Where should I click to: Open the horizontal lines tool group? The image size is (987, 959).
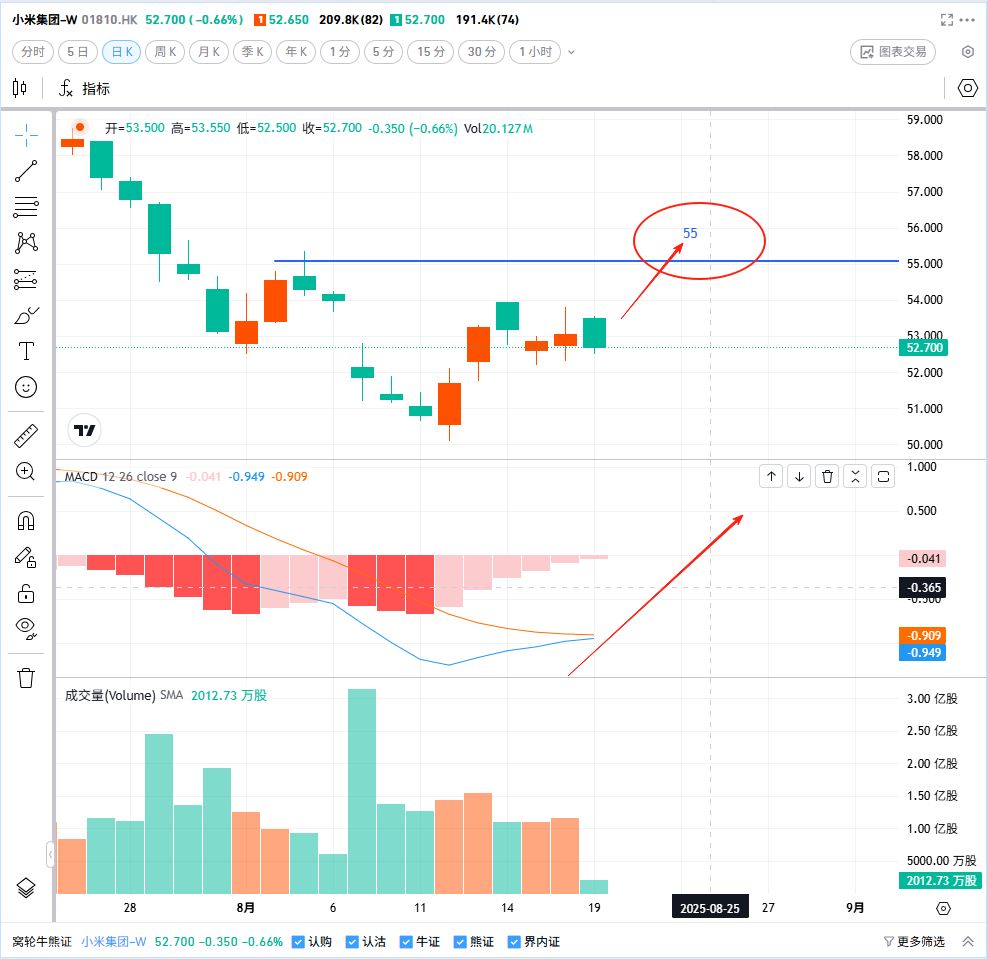pos(26,207)
